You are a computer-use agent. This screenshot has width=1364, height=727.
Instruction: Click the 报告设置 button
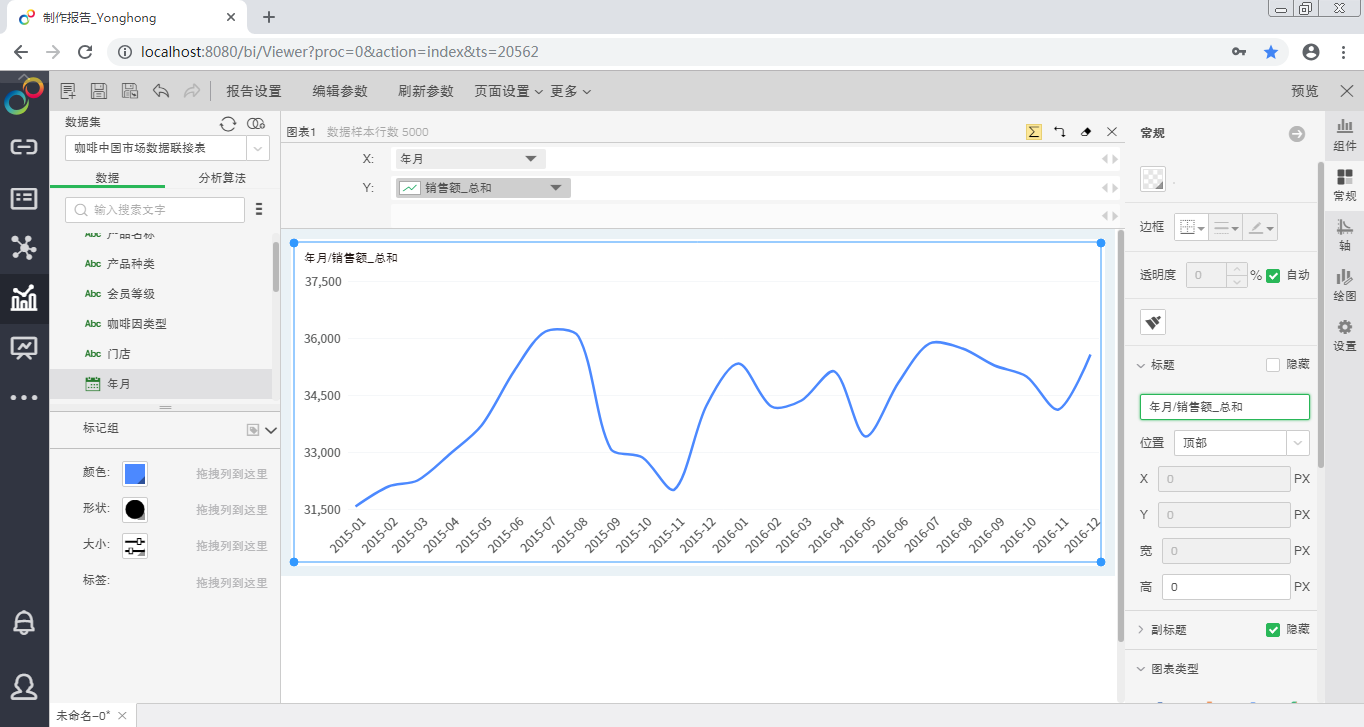point(254,91)
